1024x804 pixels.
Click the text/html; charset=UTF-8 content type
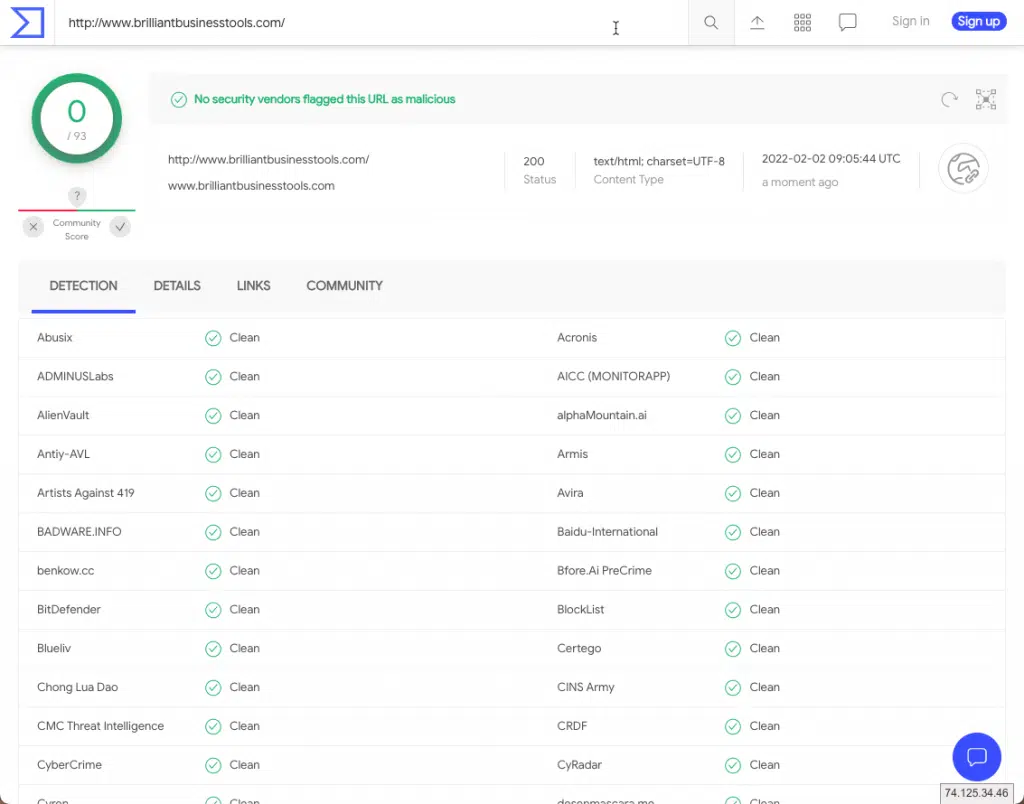point(659,161)
